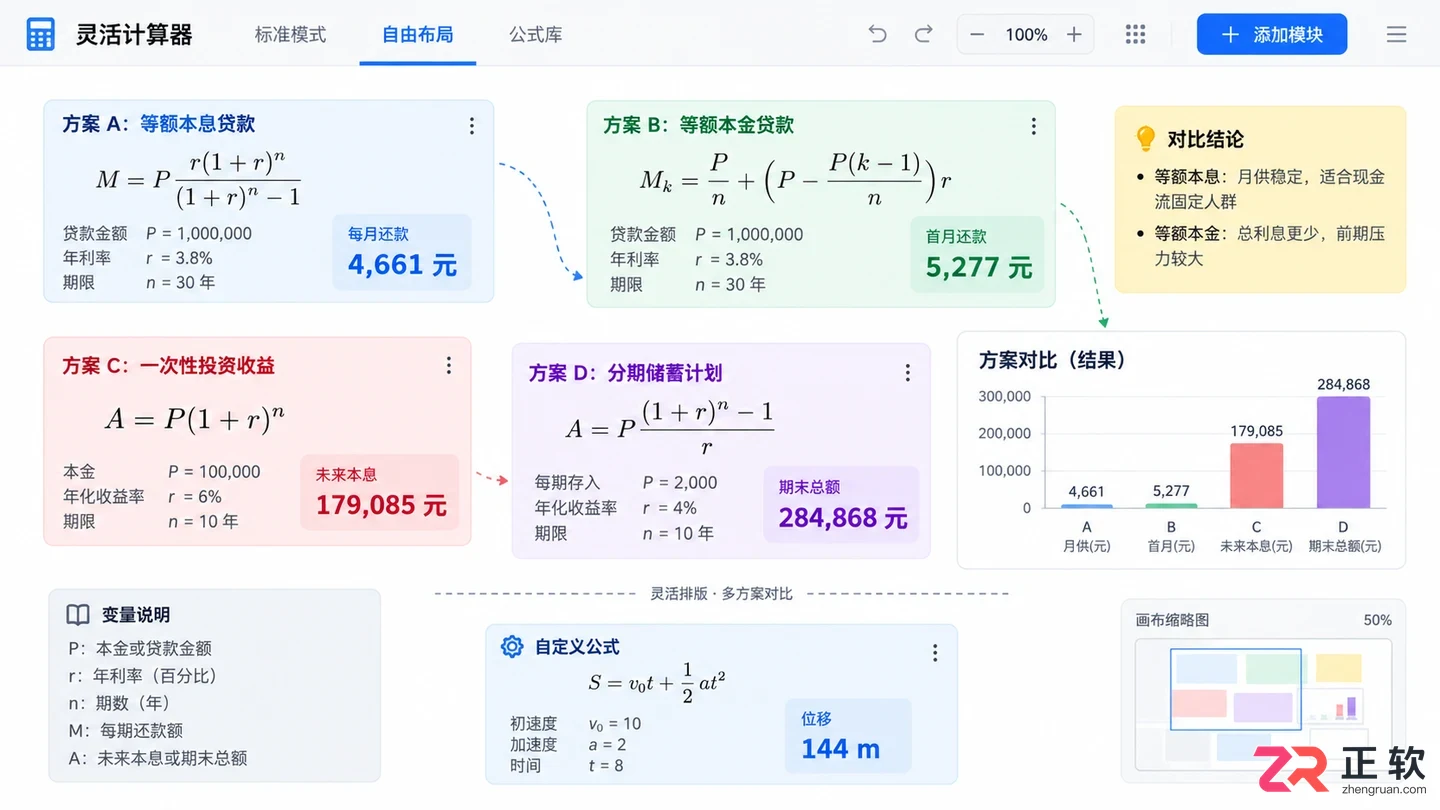
Task: Redo the last action
Action: (924, 34)
